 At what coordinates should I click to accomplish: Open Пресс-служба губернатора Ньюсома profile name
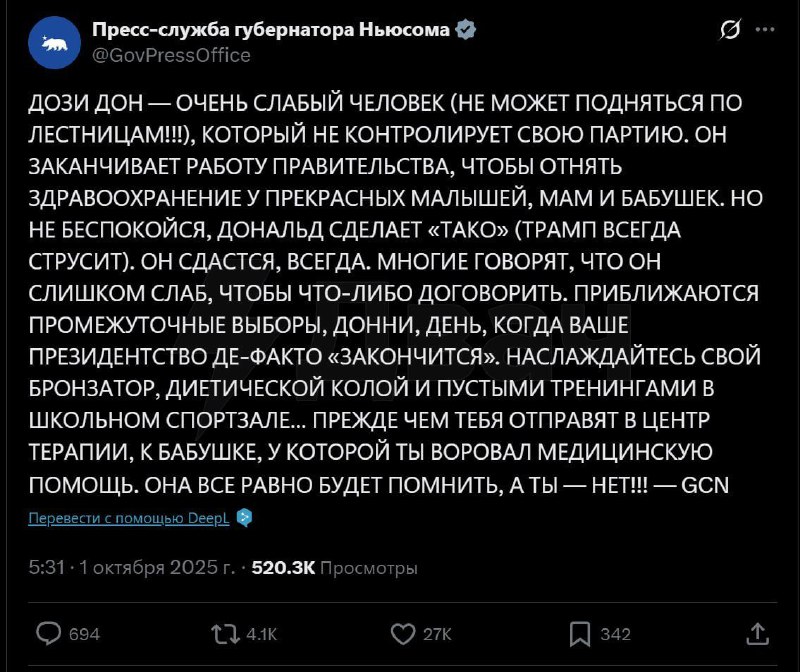270,30
